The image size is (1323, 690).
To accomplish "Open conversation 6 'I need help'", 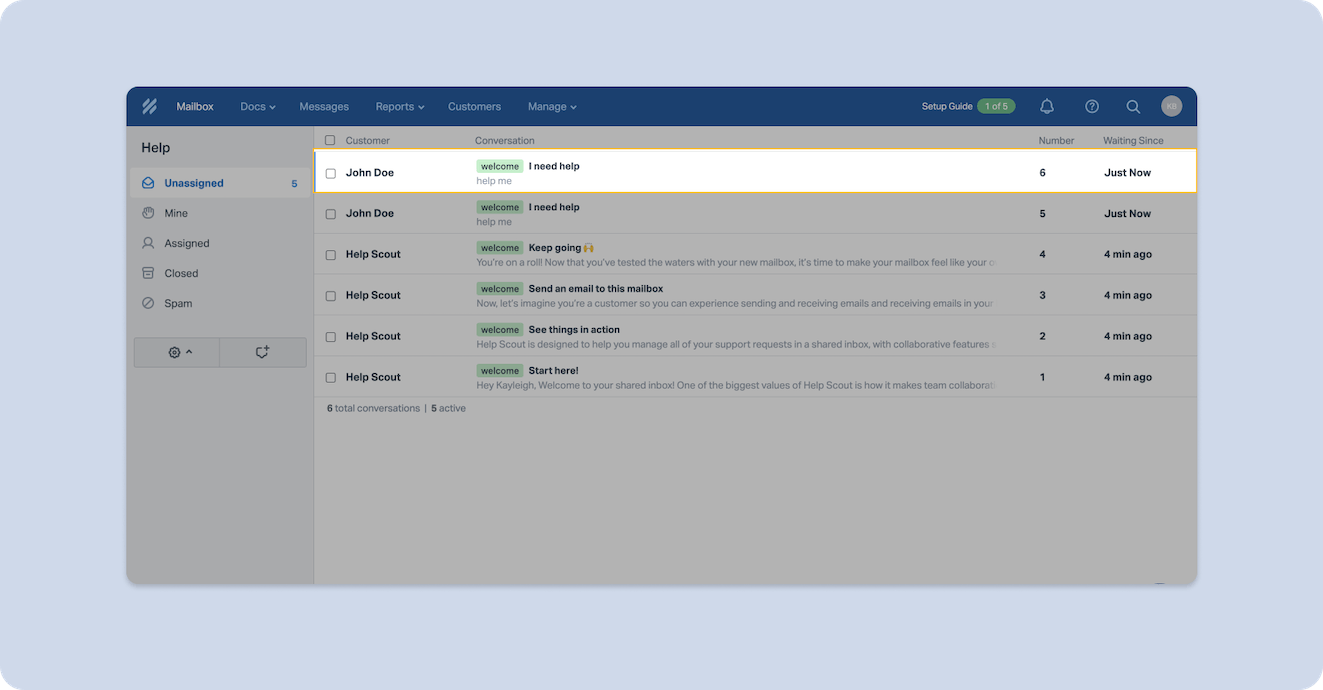I will pyautogui.click(x=755, y=170).
